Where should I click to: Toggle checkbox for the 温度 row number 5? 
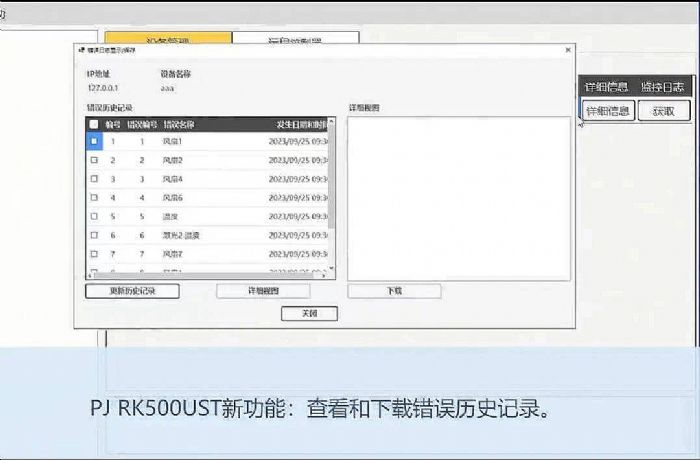pyautogui.click(x=94, y=216)
